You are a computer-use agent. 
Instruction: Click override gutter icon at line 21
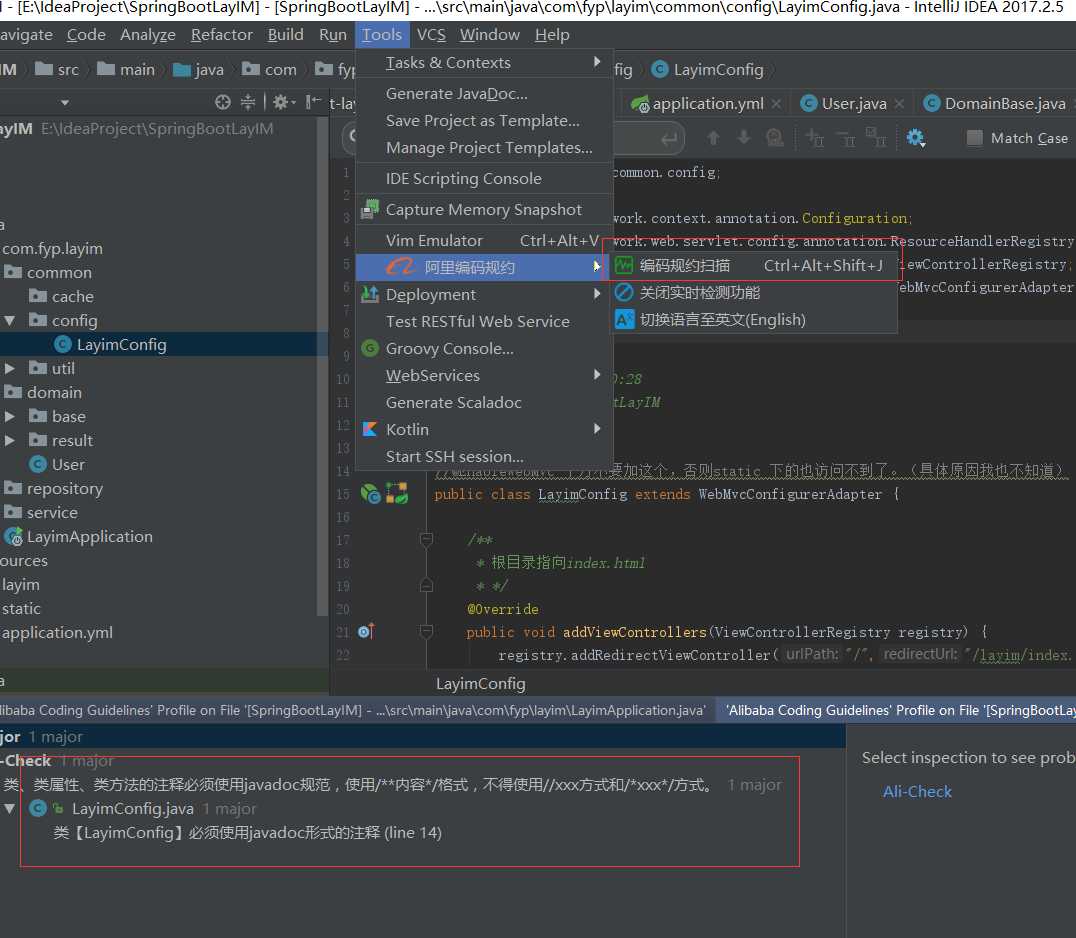pos(366,631)
